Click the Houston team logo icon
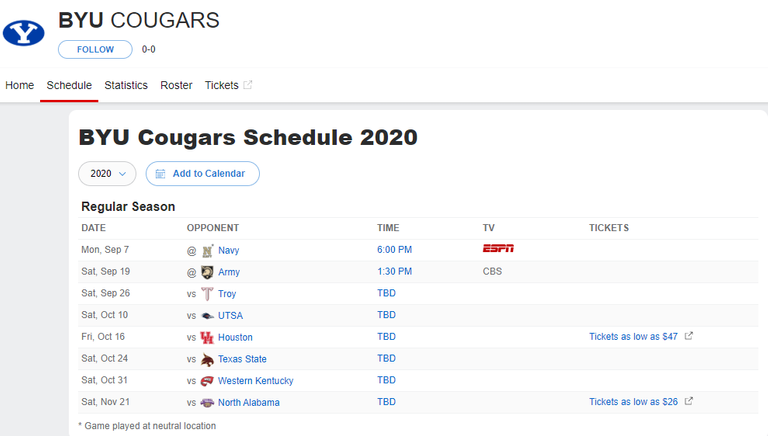The image size is (768, 436). (207, 337)
